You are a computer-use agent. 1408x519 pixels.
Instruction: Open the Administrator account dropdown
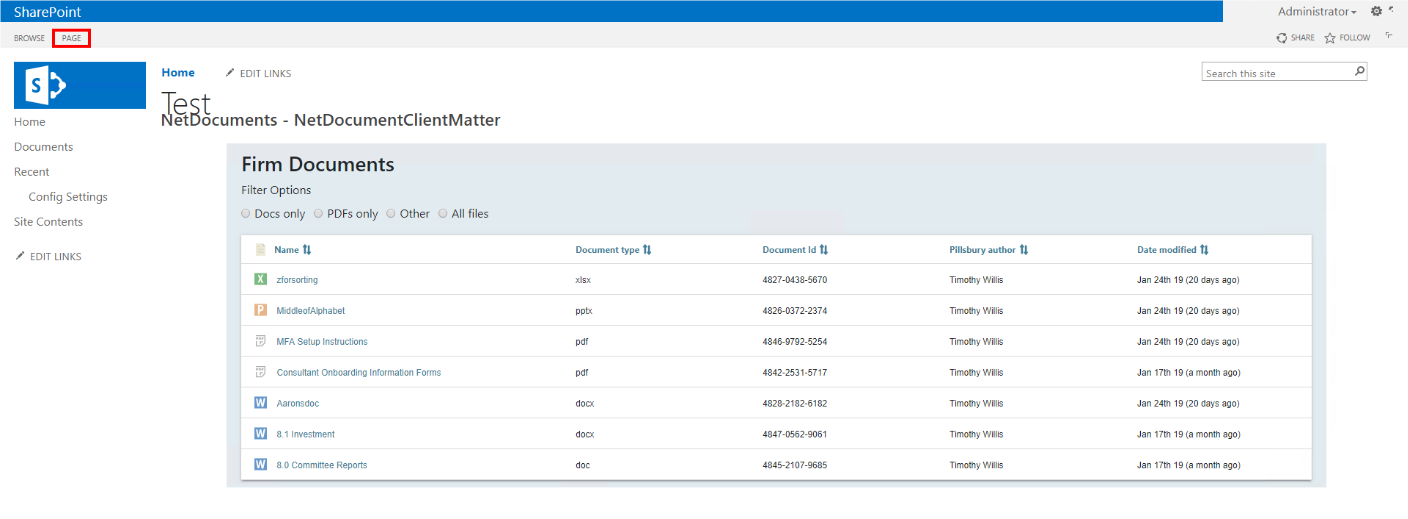click(1317, 11)
